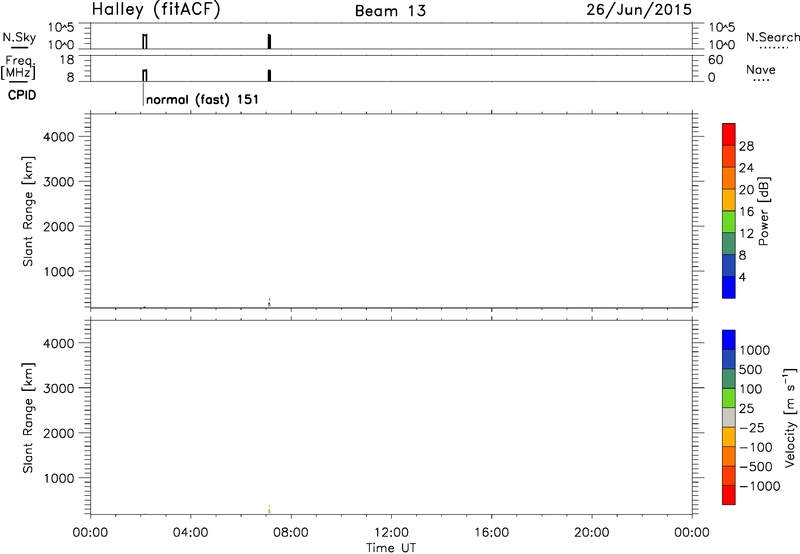Click the power echo near 07:10 UT

269,303
